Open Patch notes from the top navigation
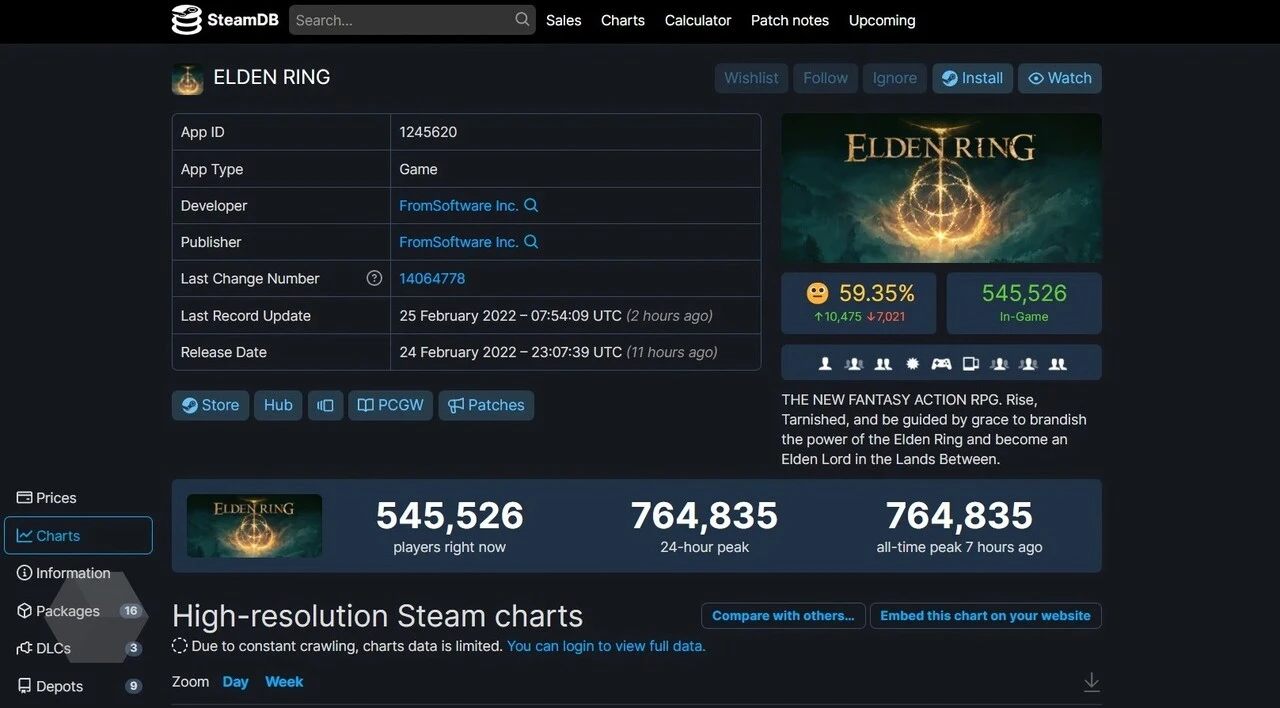Viewport: 1280px width, 708px height. (x=789, y=20)
